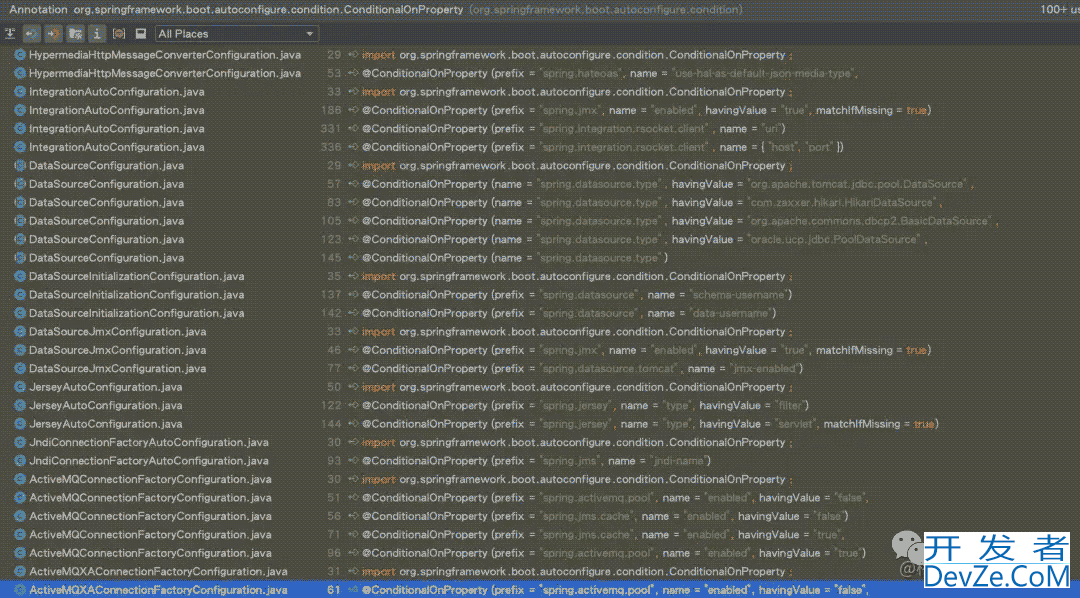Click the usage arrow icon beside line number 53

[353, 73]
